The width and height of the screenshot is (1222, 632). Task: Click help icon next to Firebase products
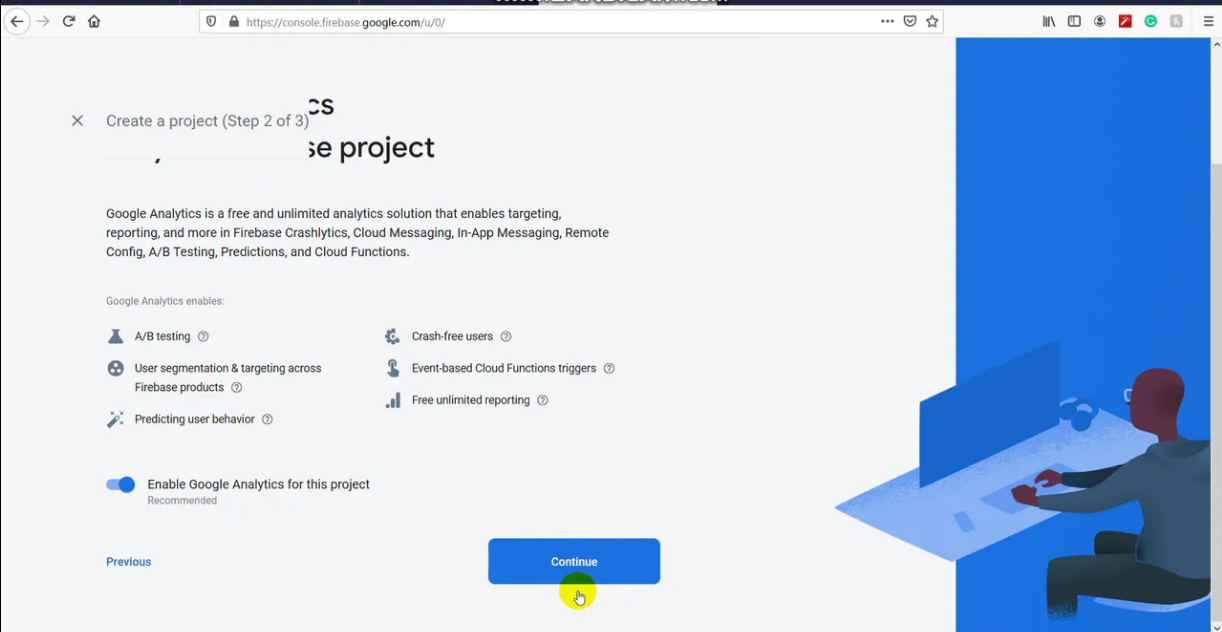click(237, 388)
